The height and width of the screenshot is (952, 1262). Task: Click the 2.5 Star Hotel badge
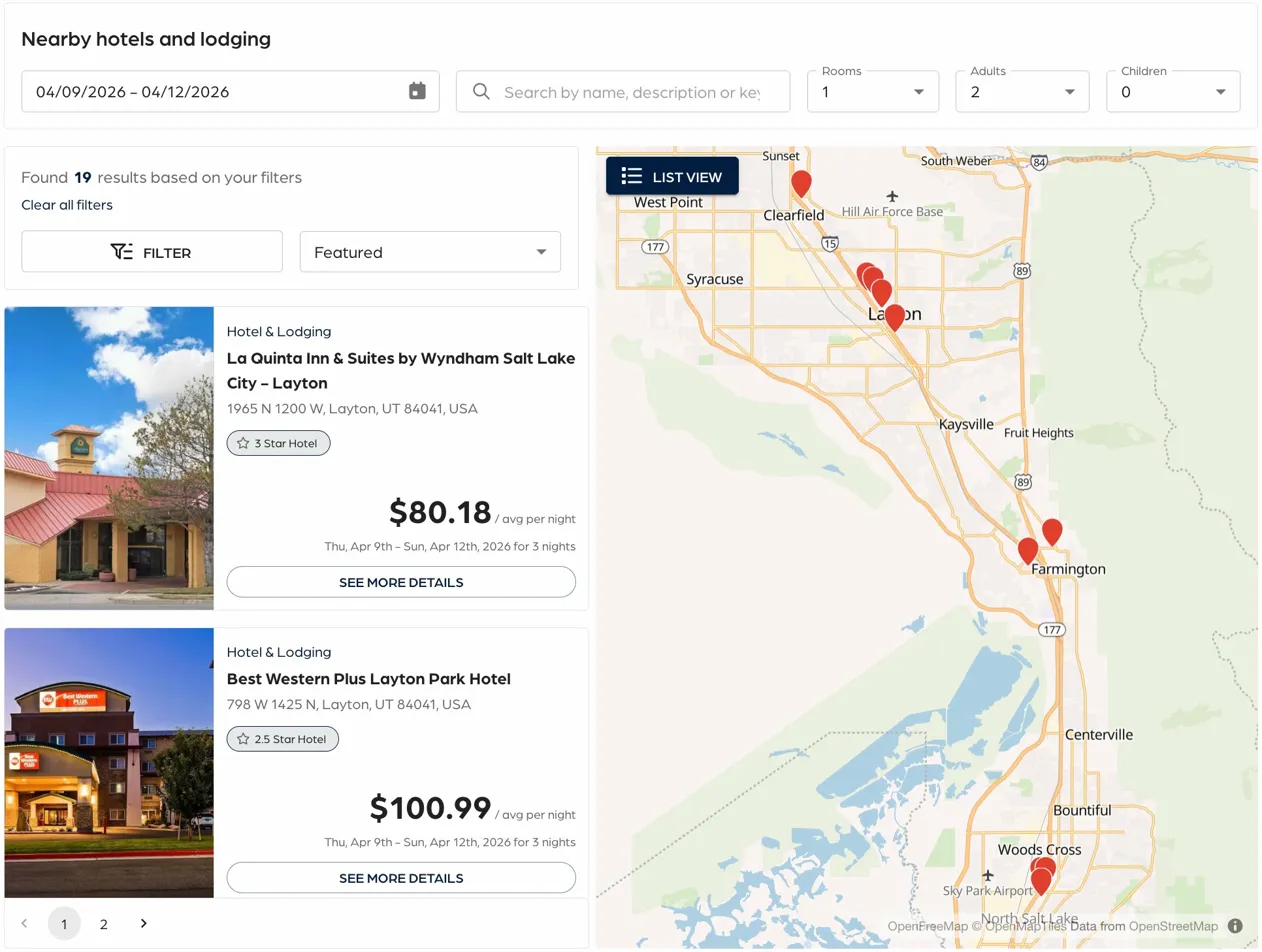[x=283, y=739]
